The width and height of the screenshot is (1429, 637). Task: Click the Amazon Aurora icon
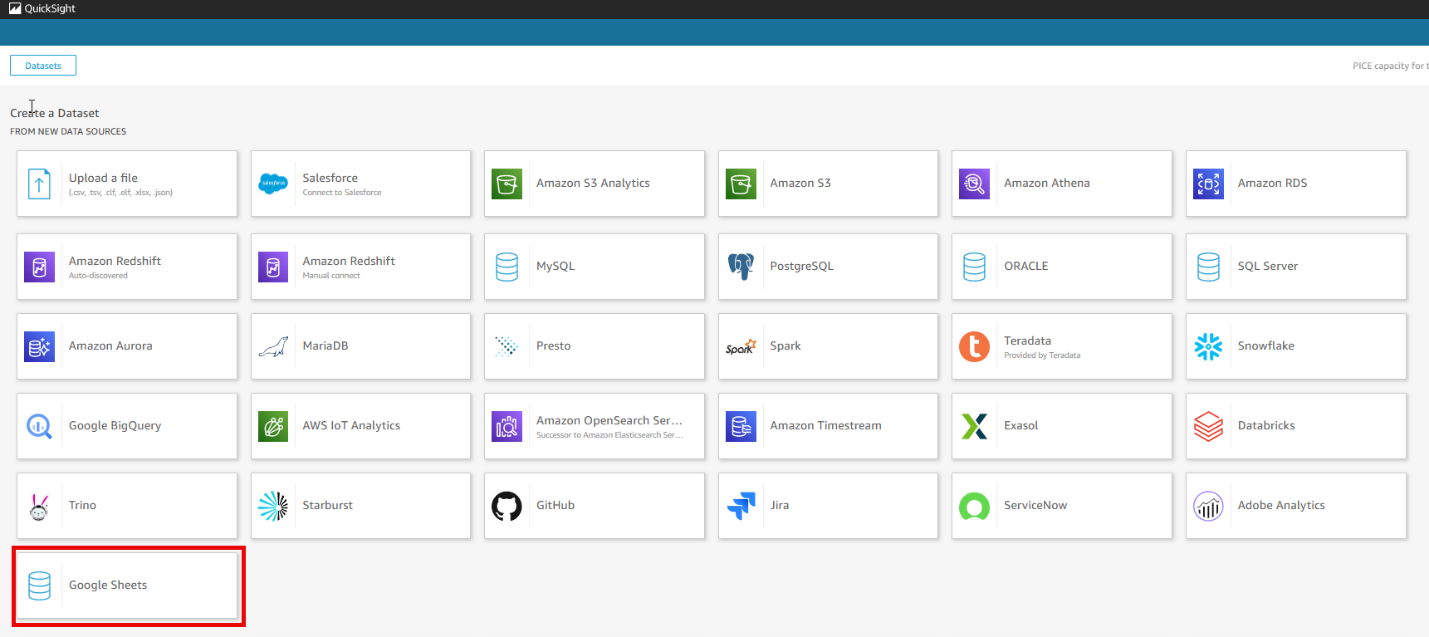pos(39,346)
